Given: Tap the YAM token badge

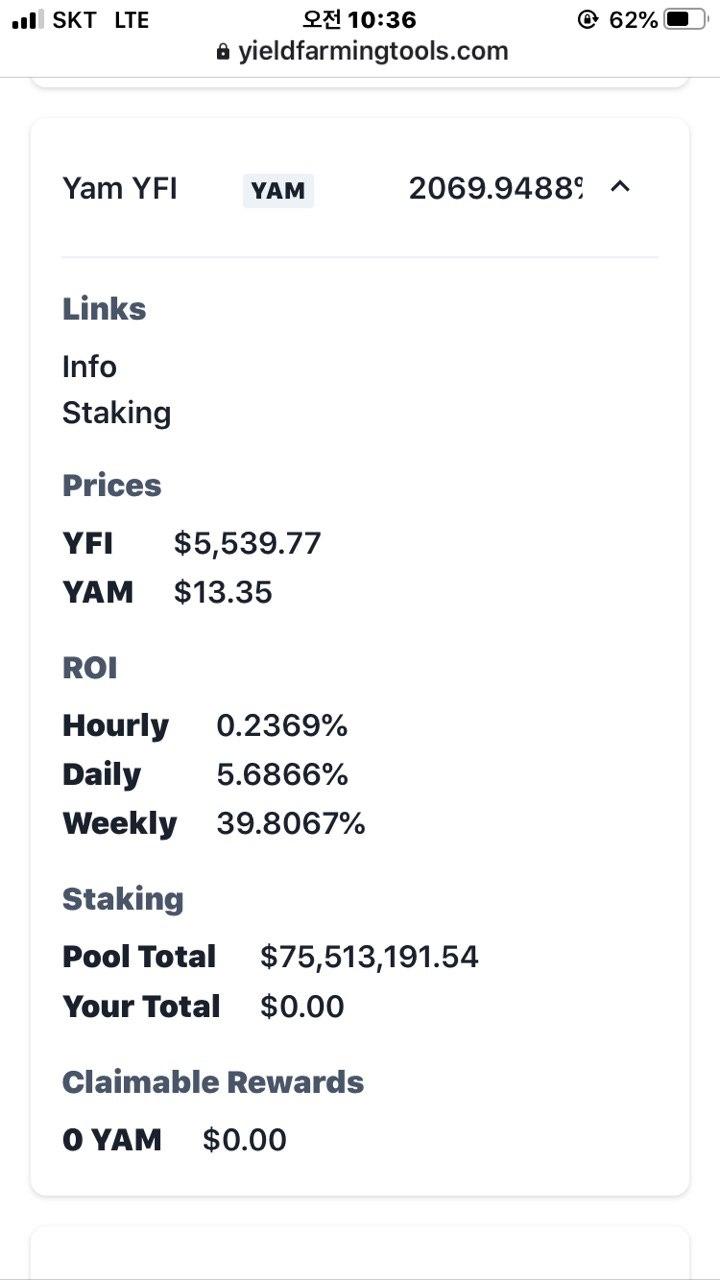Looking at the screenshot, I should [x=278, y=190].
